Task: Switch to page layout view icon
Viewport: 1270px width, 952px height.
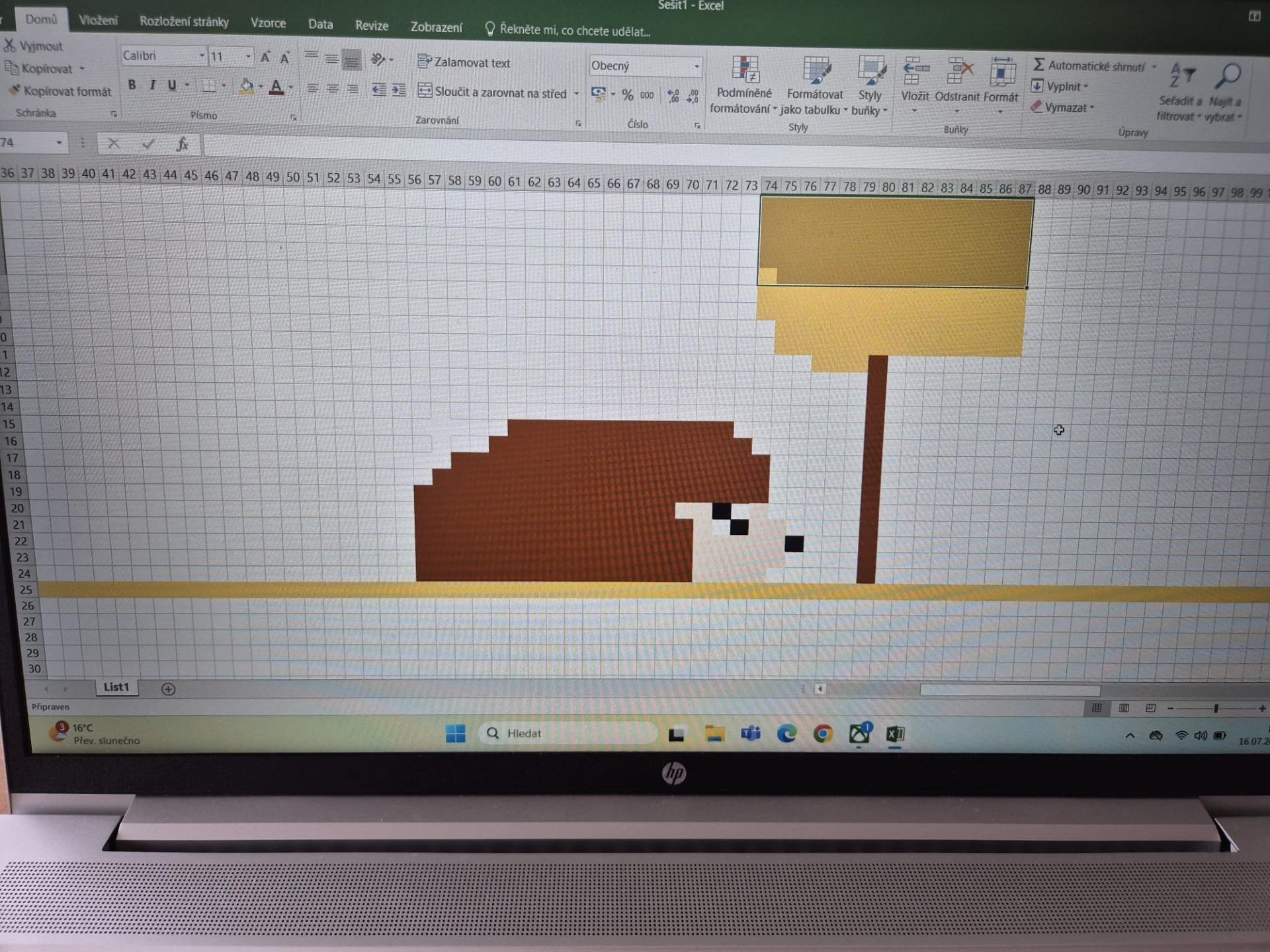Action: [1124, 708]
